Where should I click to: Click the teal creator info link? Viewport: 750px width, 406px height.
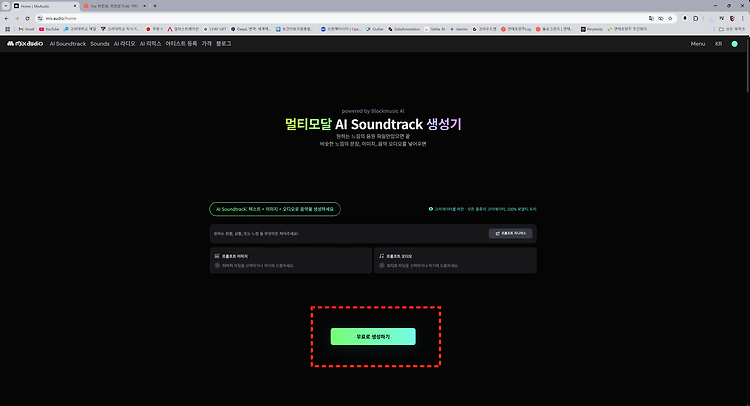click(x=483, y=209)
